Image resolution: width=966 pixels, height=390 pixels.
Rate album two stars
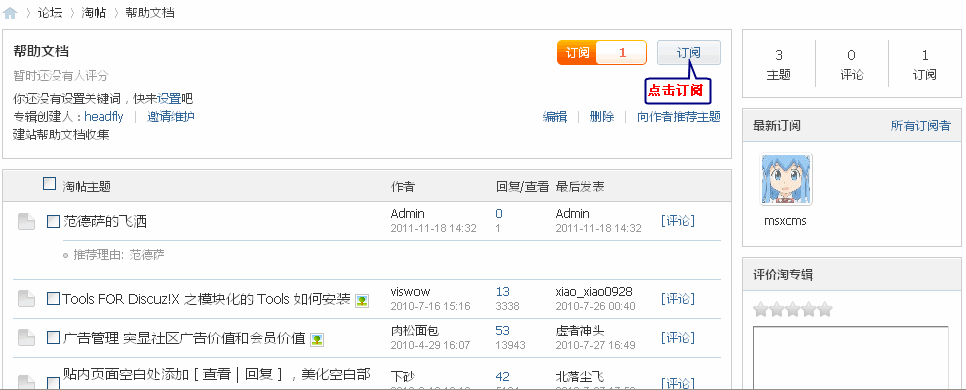tap(777, 309)
